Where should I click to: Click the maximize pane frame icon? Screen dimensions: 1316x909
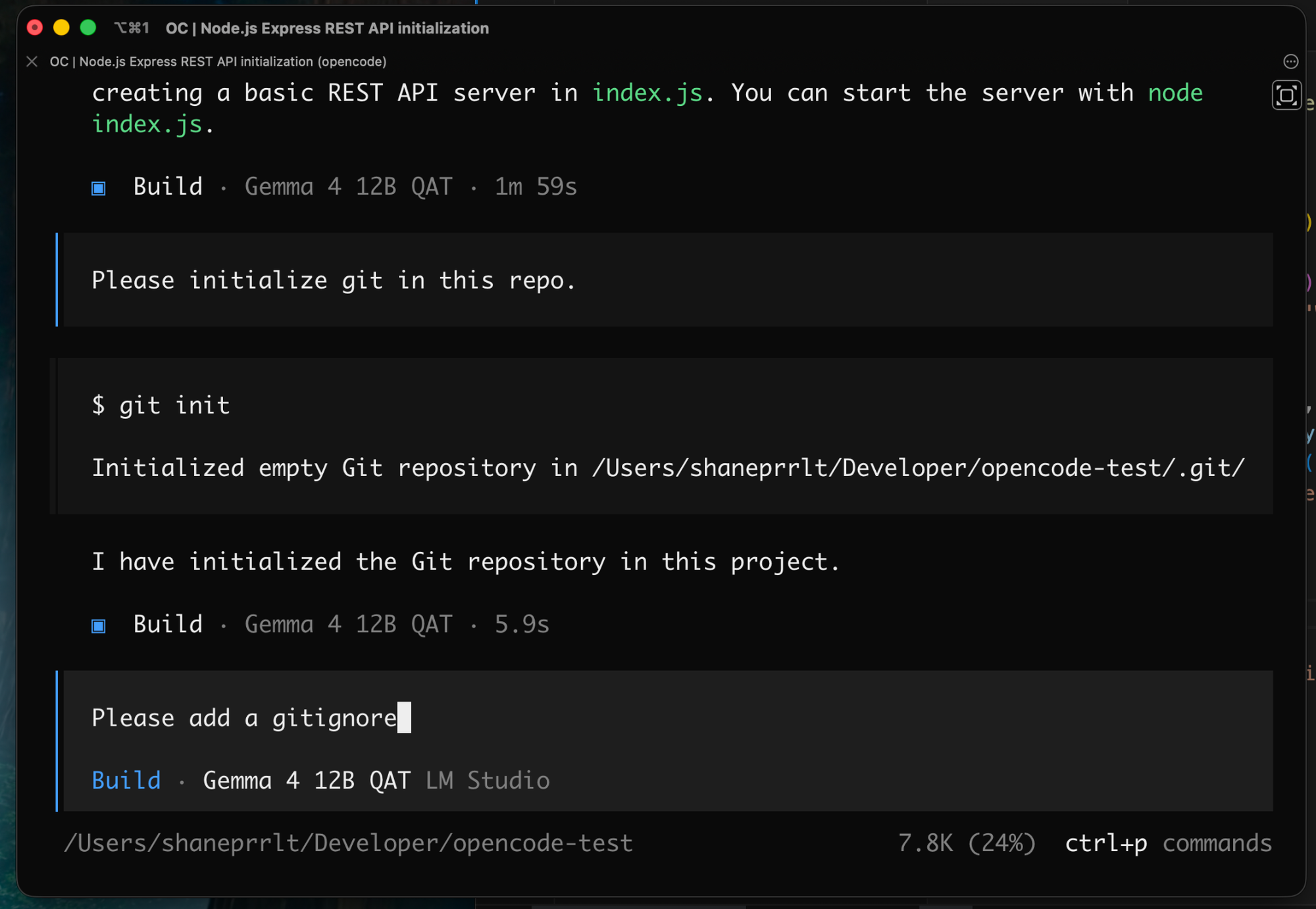tap(1286, 95)
